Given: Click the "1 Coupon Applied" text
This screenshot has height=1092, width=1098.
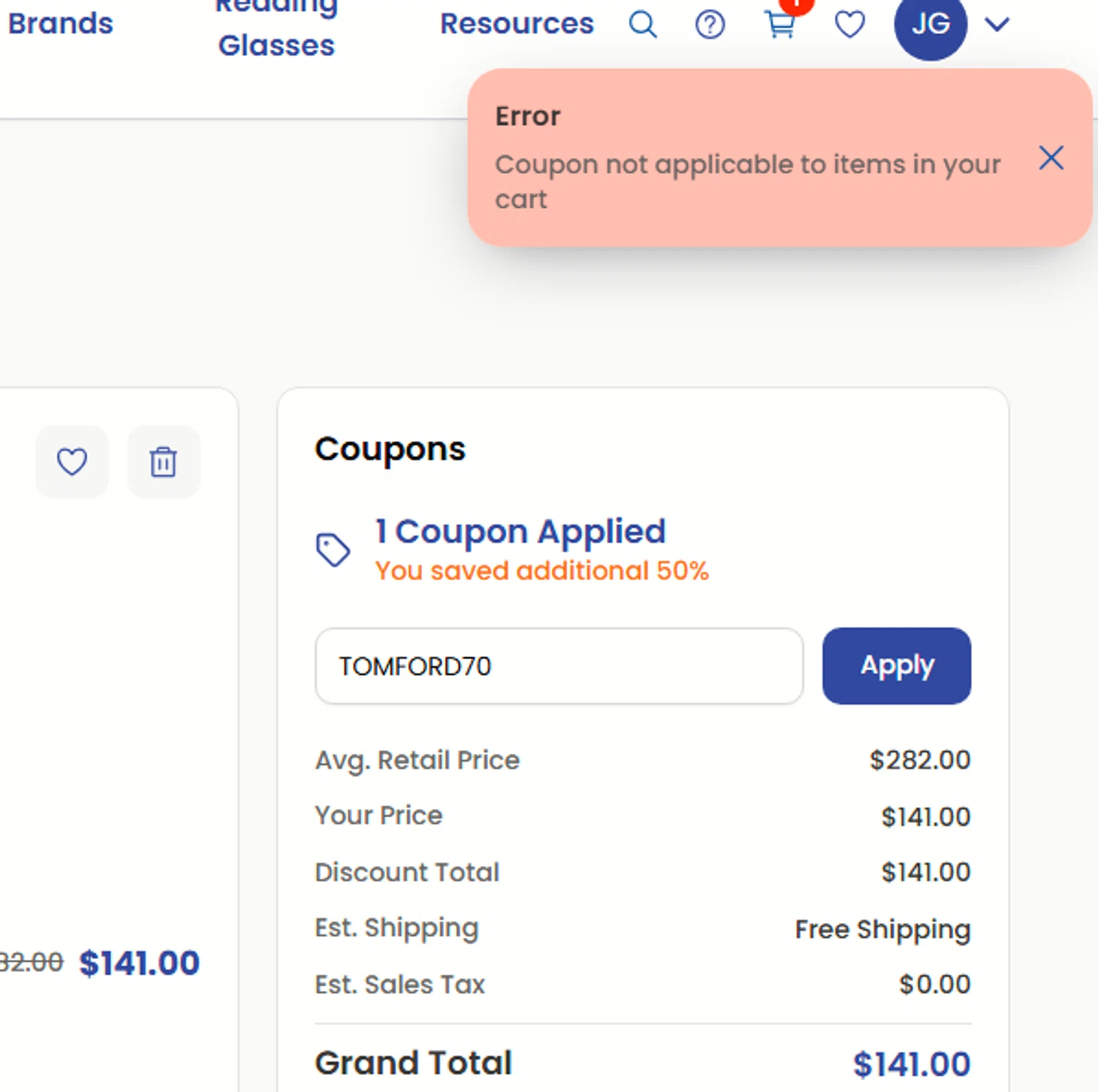Looking at the screenshot, I should pyautogui.click(x=520, y=531).
